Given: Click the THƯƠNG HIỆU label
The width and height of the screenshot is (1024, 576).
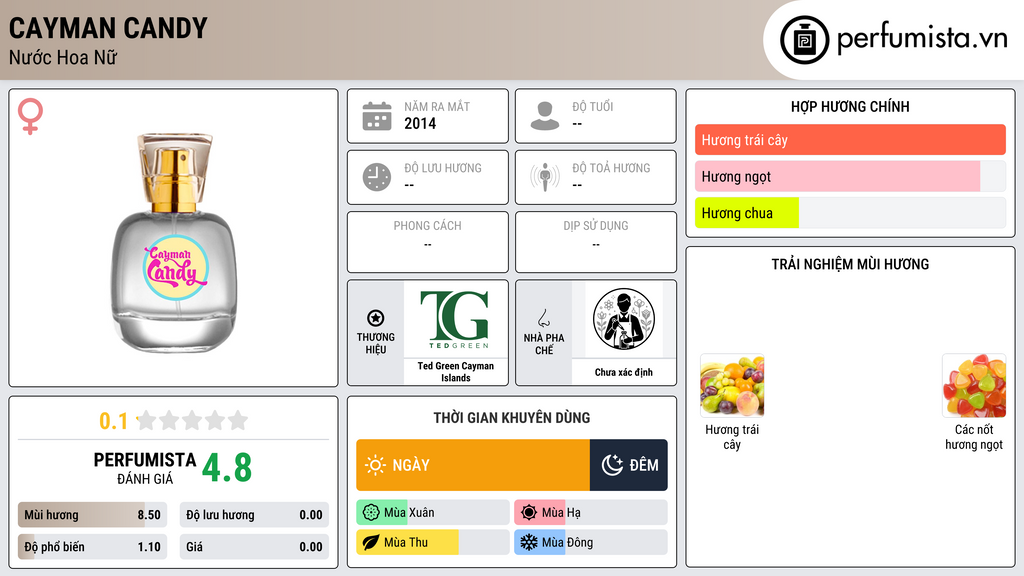Looking at the screenshot, I should (376, 344).
